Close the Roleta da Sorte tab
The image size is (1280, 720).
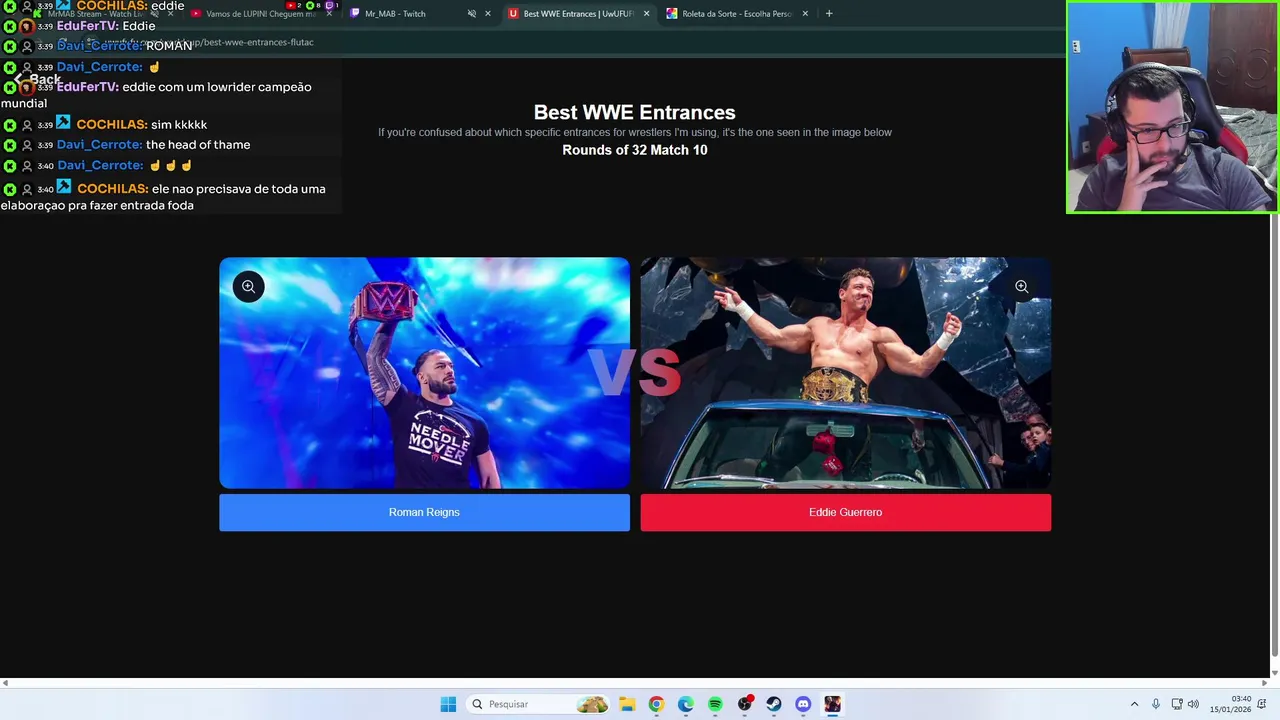click(x=804, y=14)
